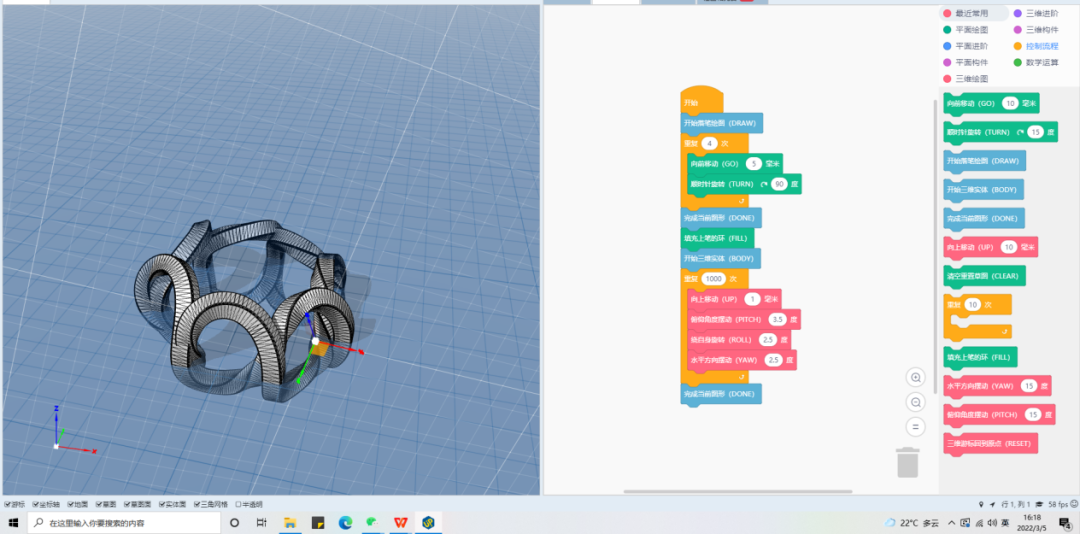This screenshot has height=534, width=1080.
Task: Uncheck the 三角网格 checkbox
Action: click(x=197, y=504)
